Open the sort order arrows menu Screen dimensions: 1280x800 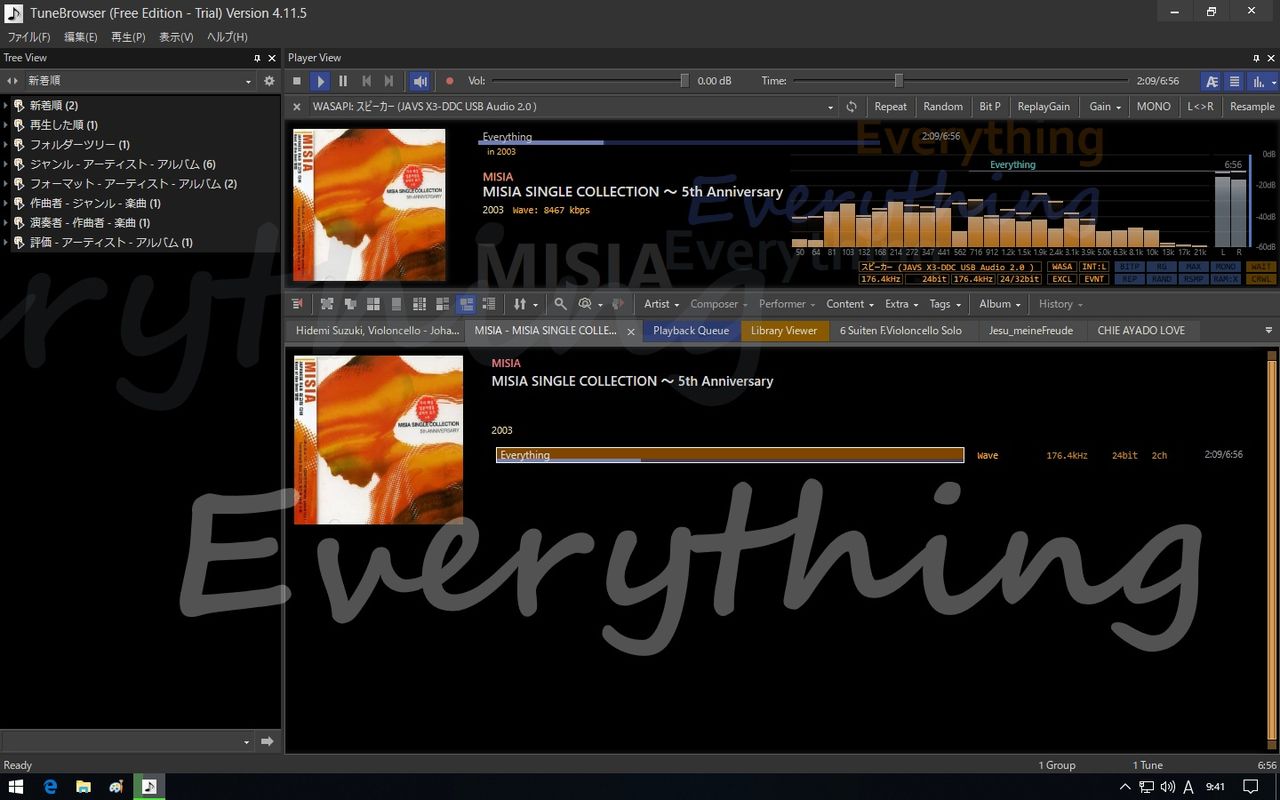[x=525, y=304]
